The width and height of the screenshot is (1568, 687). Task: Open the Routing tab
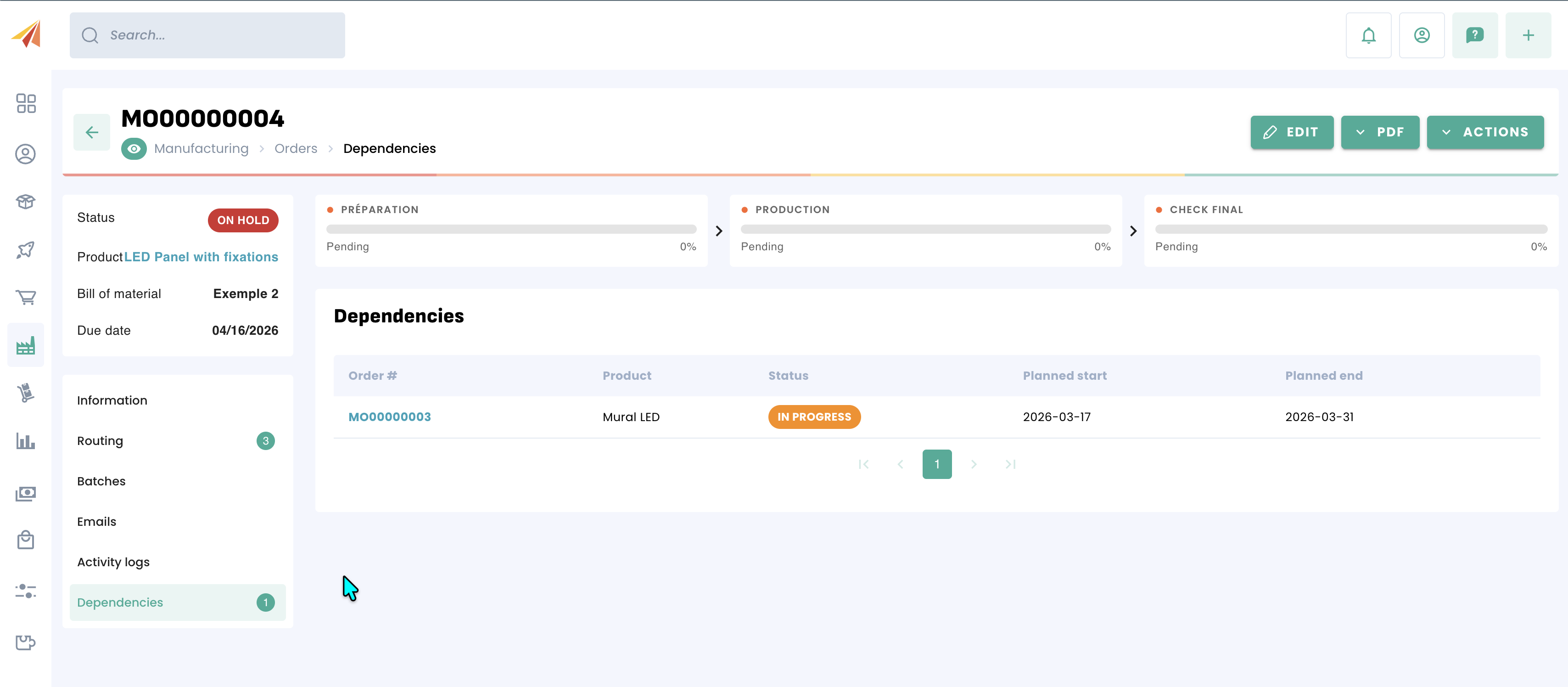pyautogui.click(x=100, y=441)
